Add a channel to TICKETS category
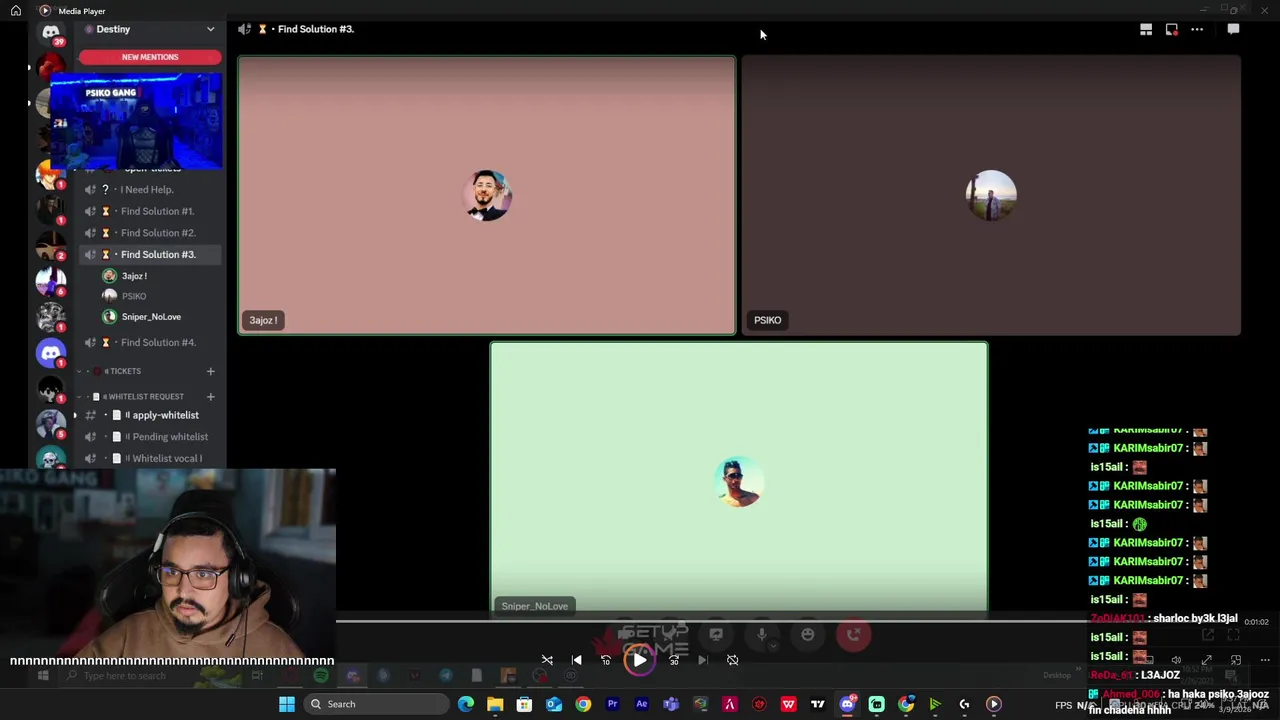This screenshot has width=1280, height=720. [x=210, y=371]
